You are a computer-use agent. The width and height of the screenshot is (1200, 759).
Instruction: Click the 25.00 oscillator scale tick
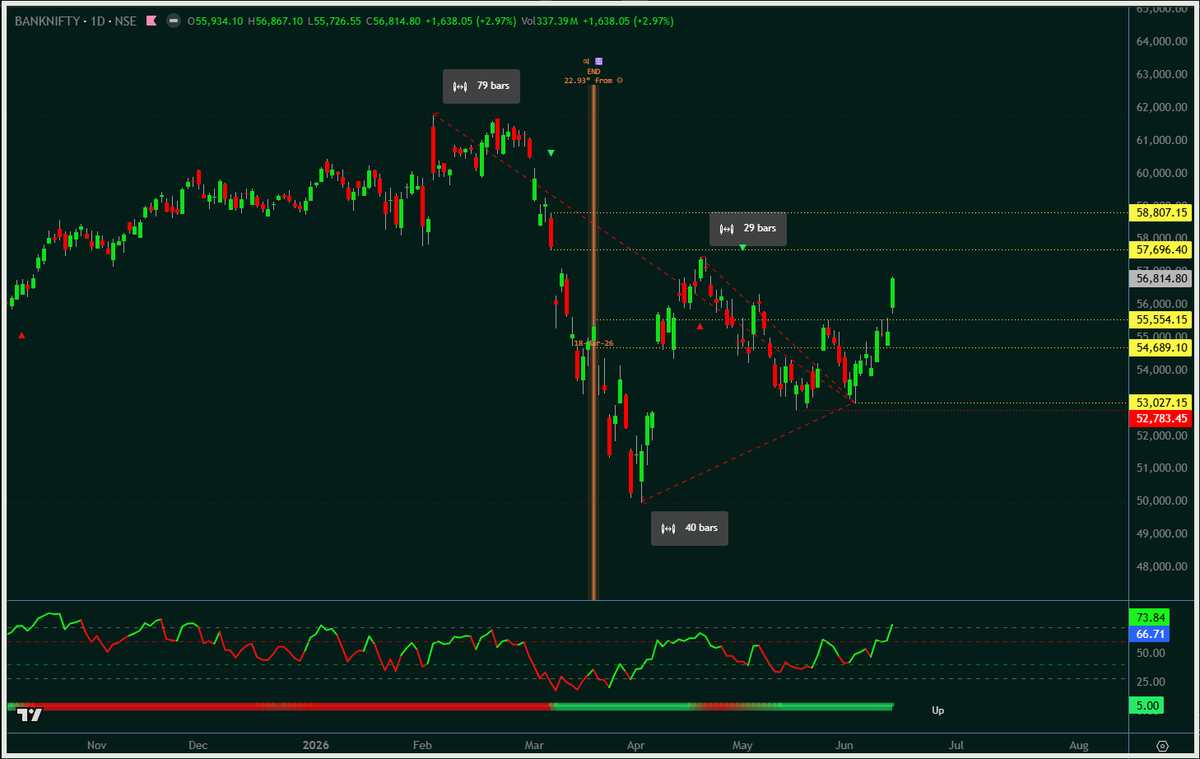click(x=1150, y=682)
